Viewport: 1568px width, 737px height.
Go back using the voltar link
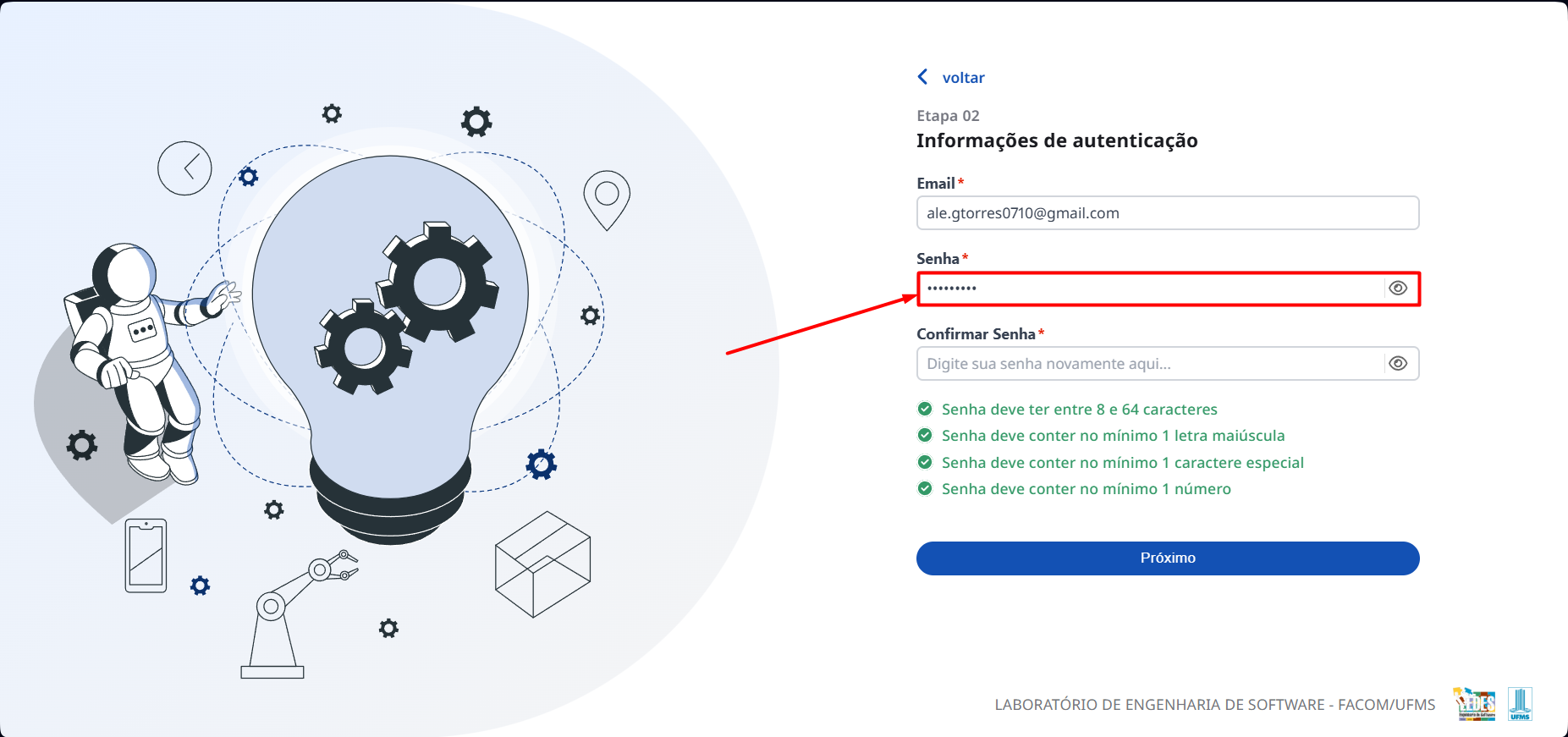[x=963, y=78]
